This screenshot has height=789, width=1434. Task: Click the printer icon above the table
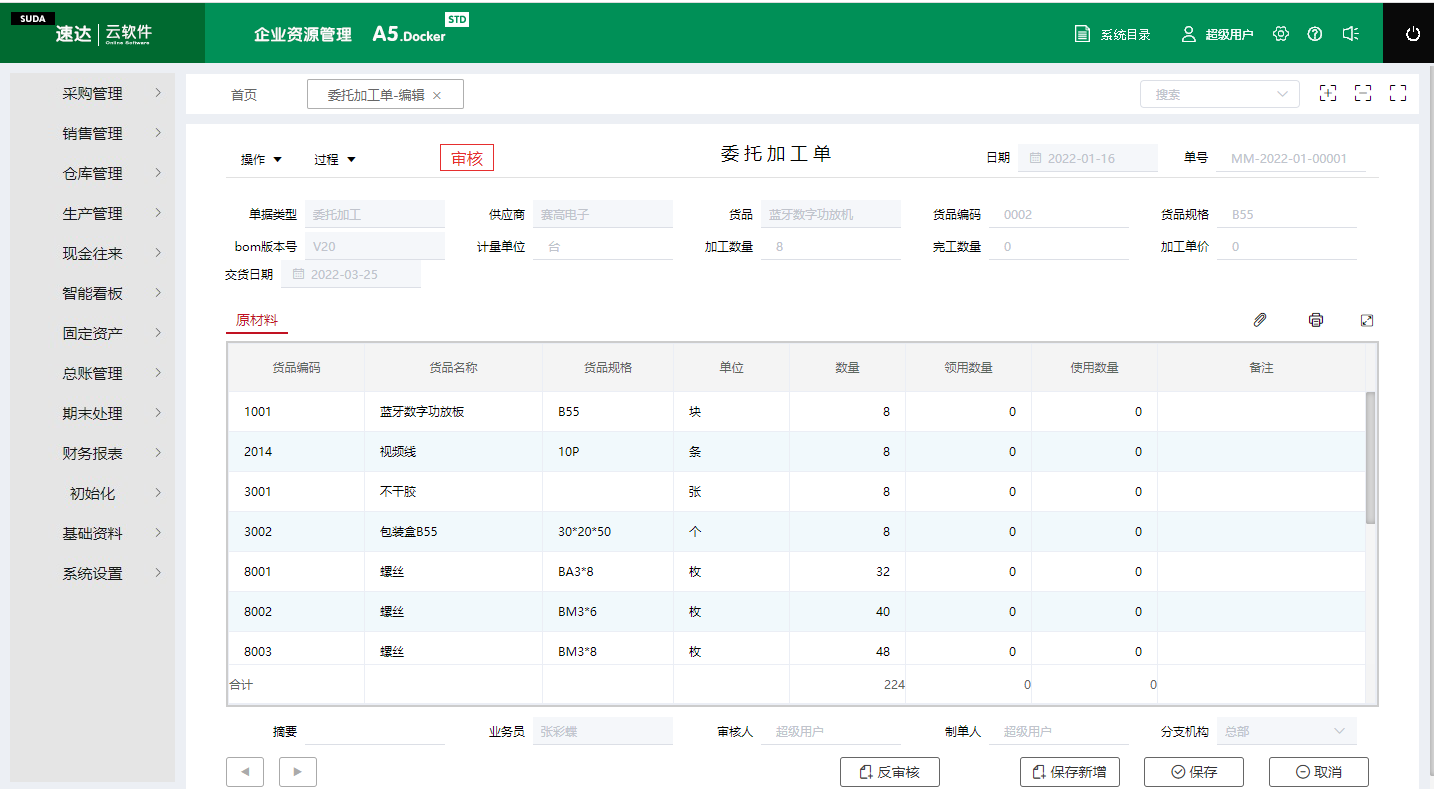[x=1316, y=320]
